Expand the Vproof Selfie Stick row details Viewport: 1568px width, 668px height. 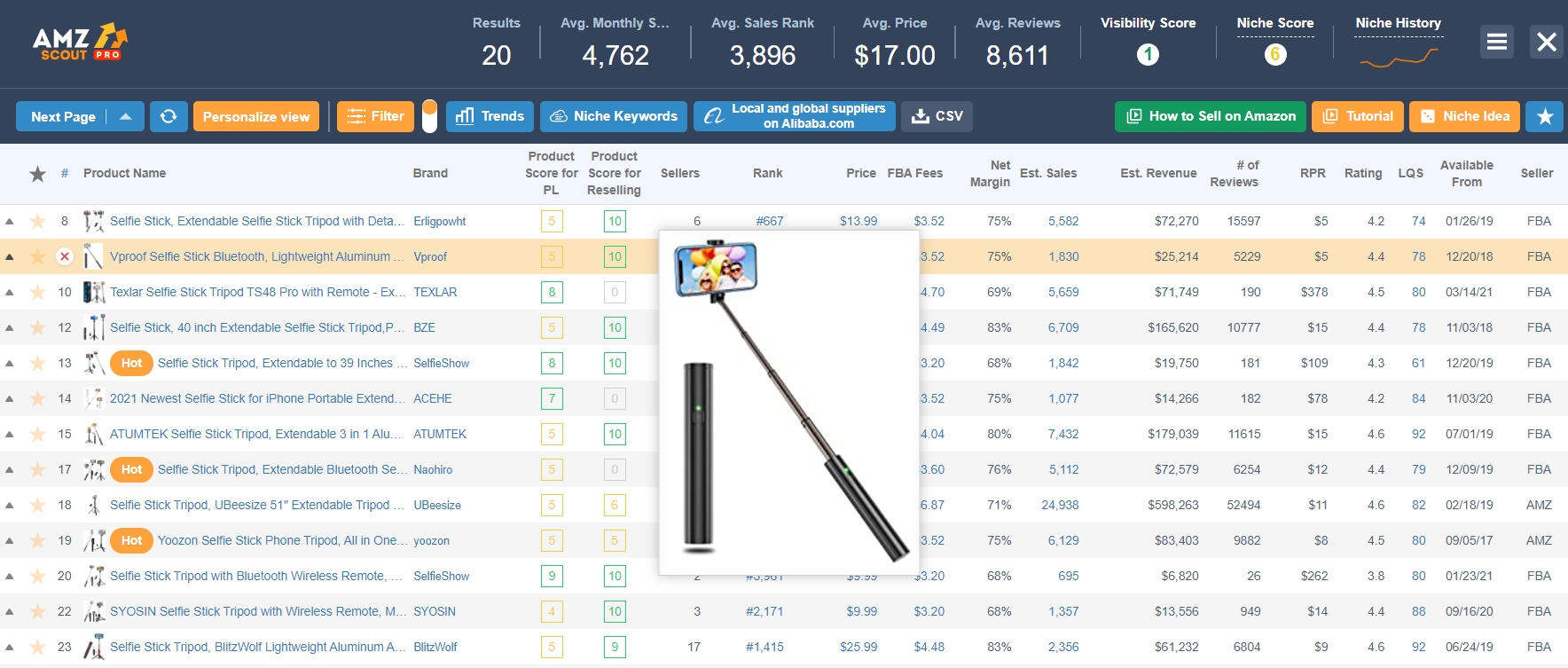coord(10,256)
